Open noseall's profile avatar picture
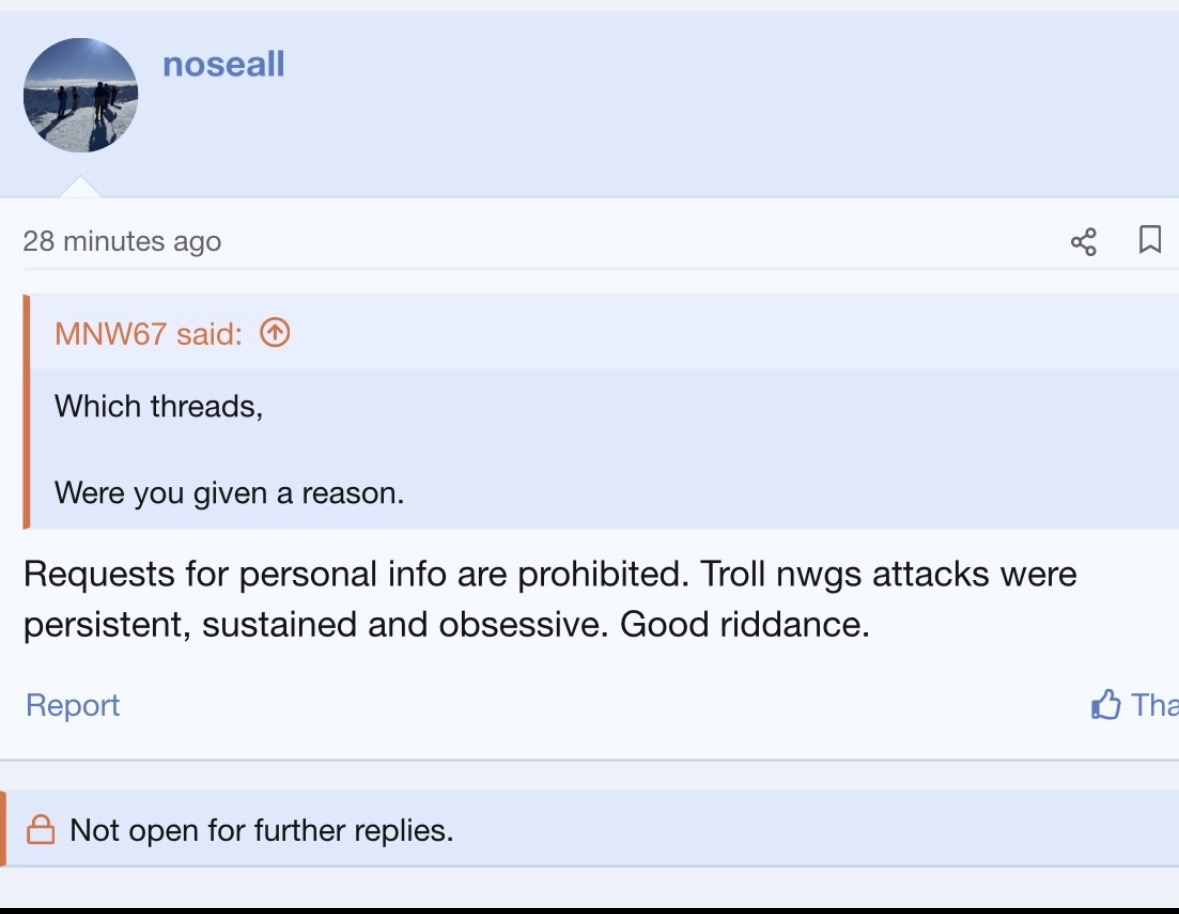Image resolution: width=1179 pixels, height=914 pixels. click(80, 95)
